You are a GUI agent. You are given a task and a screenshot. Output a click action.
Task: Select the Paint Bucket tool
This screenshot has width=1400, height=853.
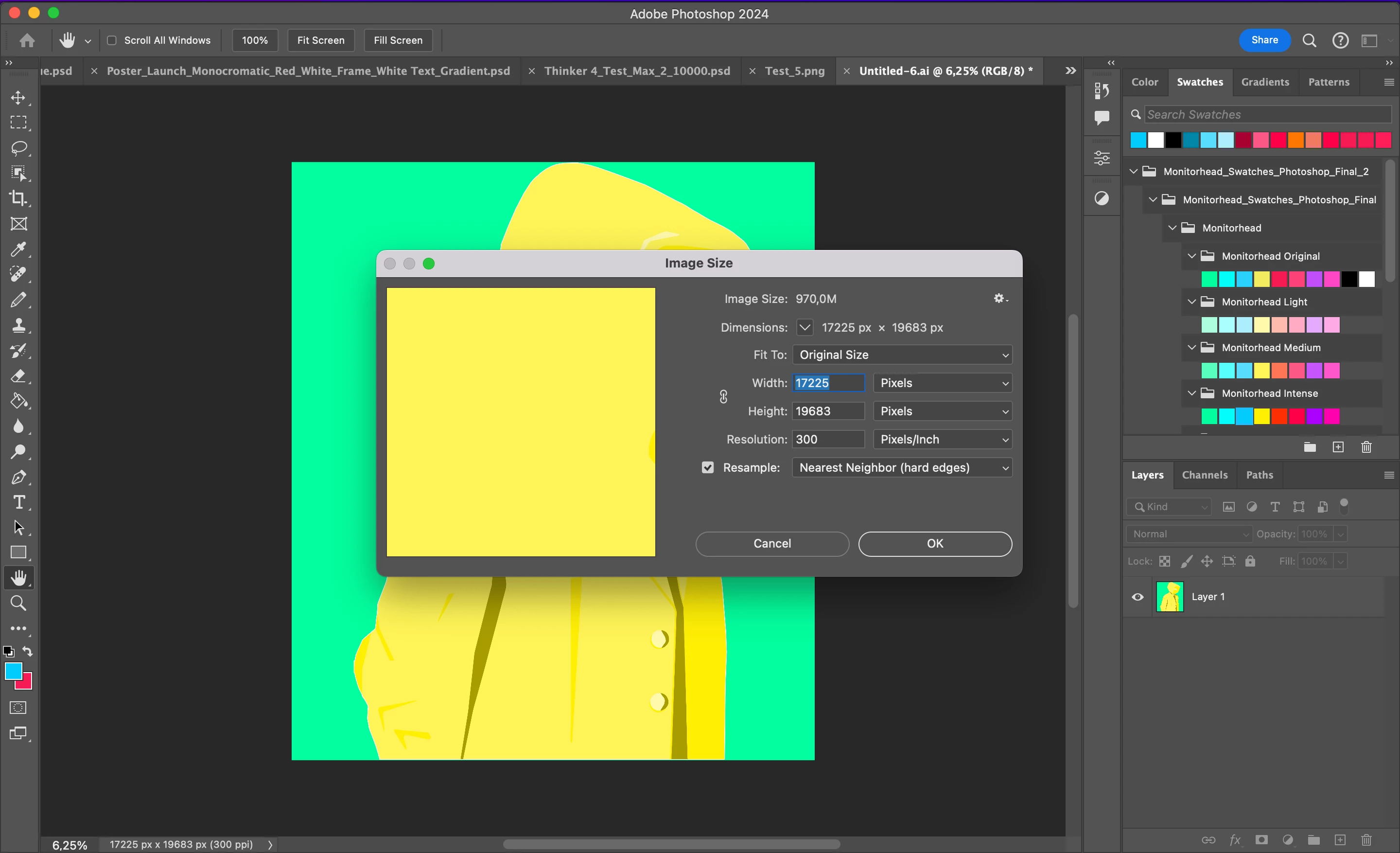(18, 401)
